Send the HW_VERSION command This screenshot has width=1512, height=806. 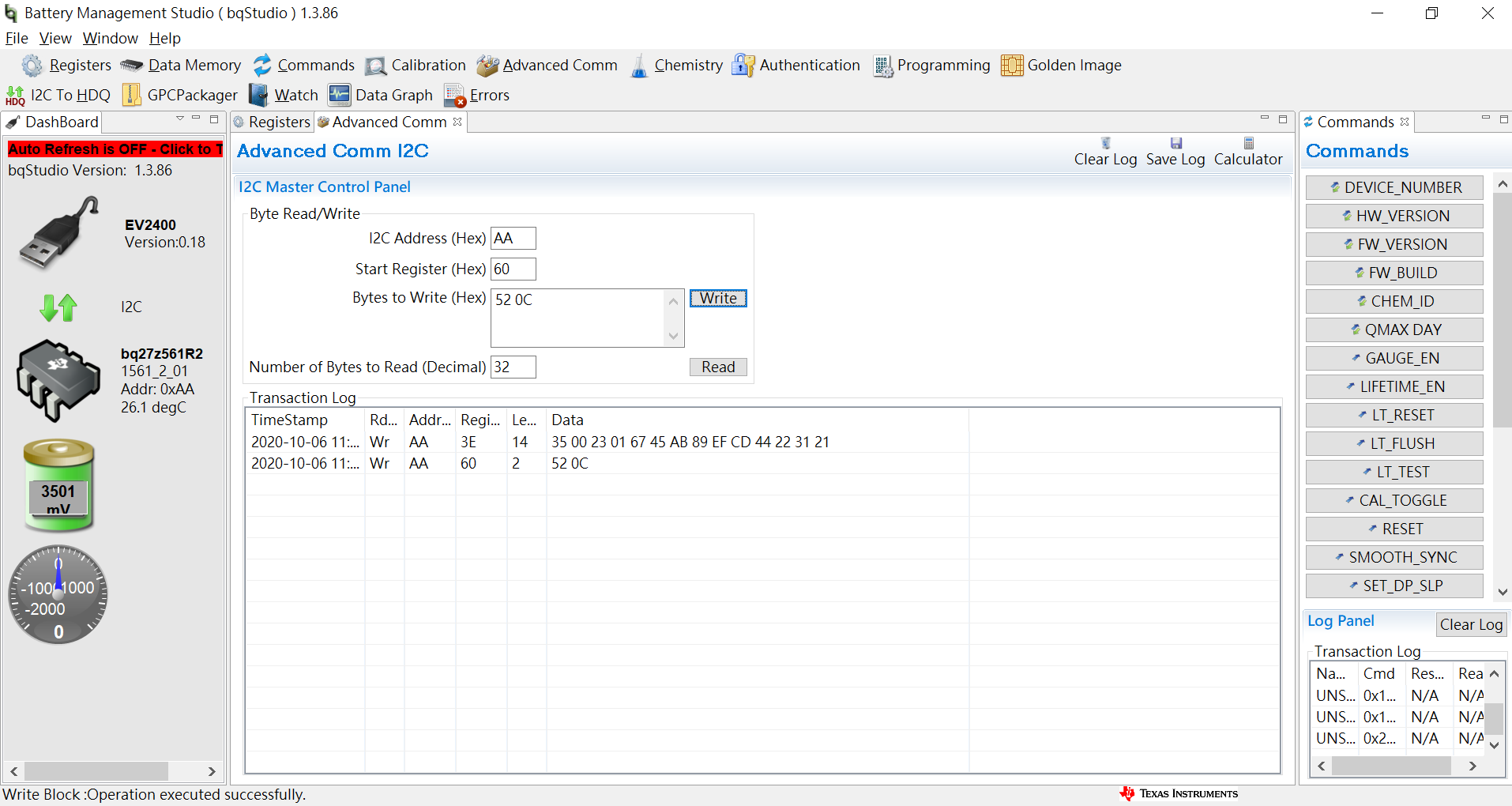point(1394,216)
